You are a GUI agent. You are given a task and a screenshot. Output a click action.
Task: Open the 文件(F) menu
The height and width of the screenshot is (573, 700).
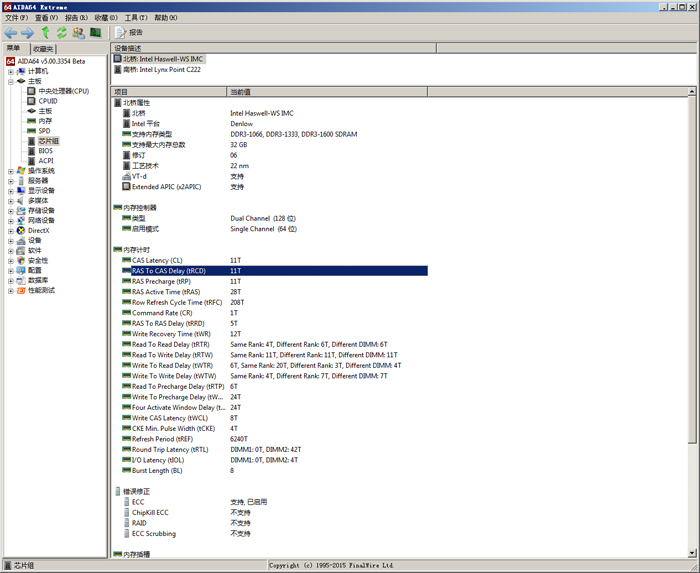click(16, 18)
